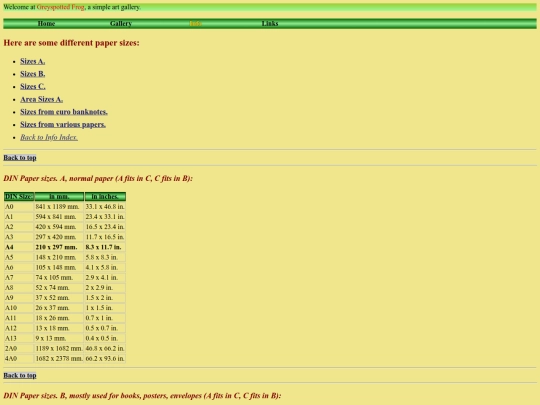The width and height of the screenshot is (540, 405).
Task: Select the 4A0 row label
Action: point(19,359)
